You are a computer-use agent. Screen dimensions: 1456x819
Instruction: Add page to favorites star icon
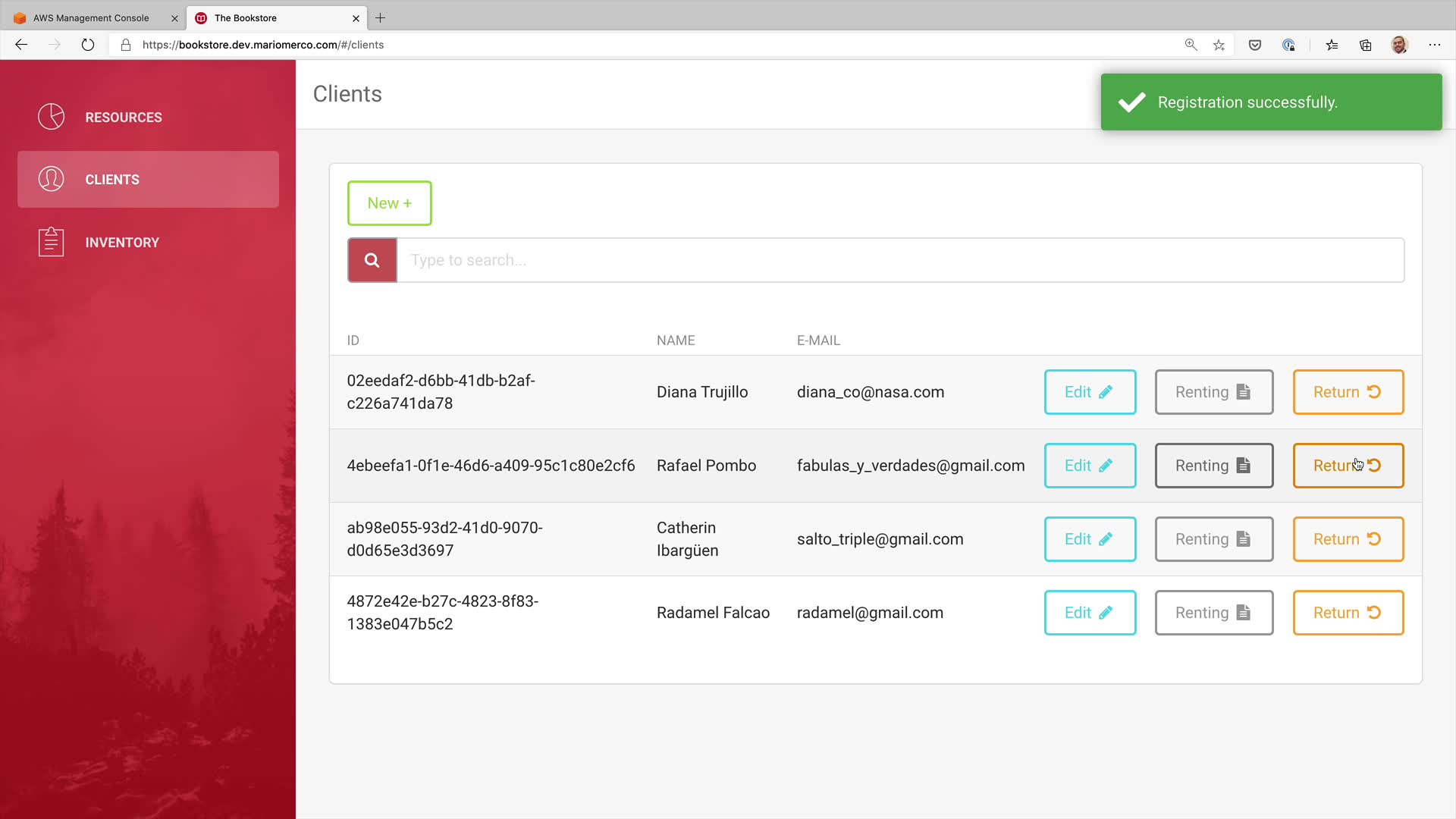1219,45
